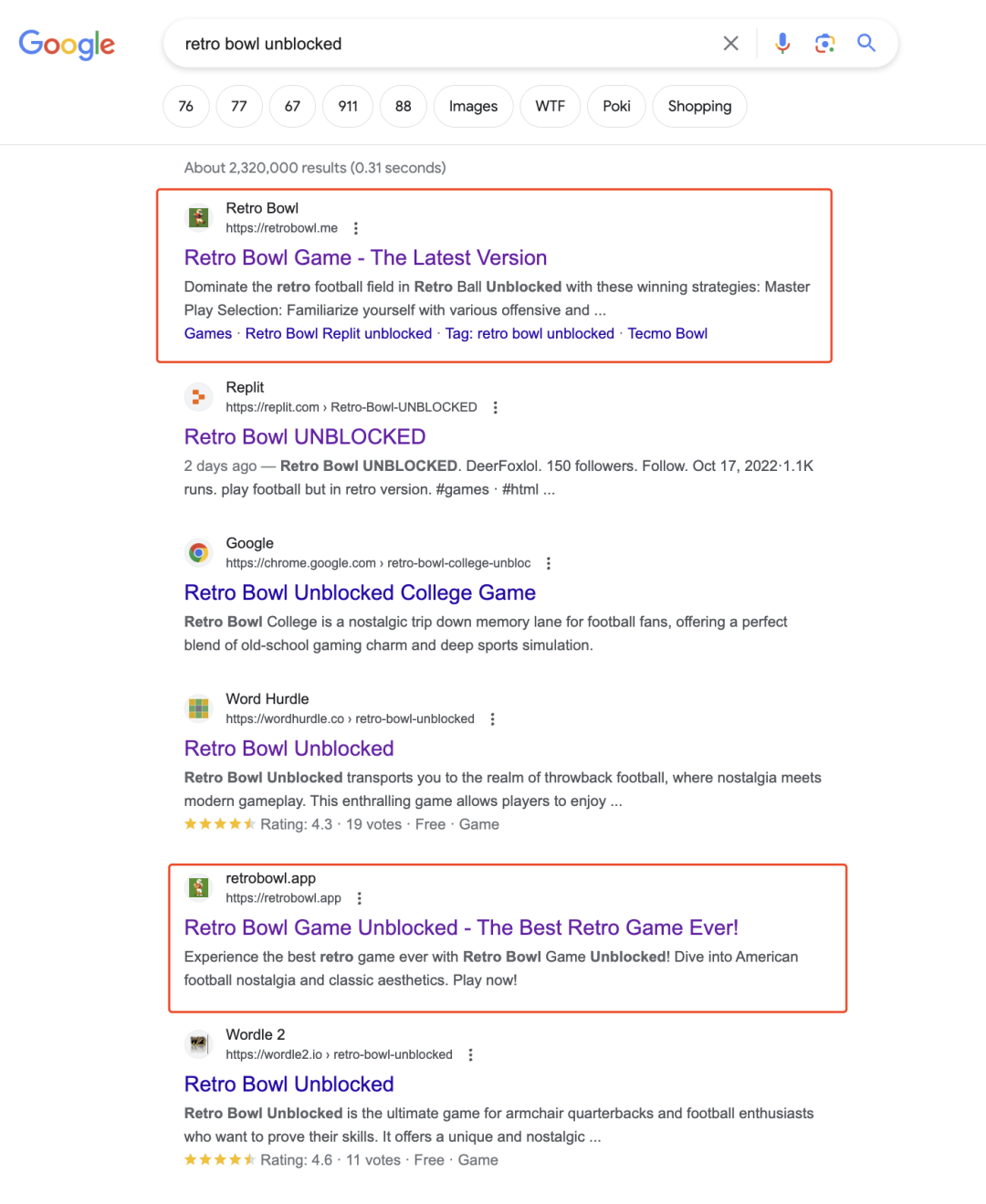Screen dimensions: 986x1204
Task: Select the Poki filter chip
Action: point(616,106)
